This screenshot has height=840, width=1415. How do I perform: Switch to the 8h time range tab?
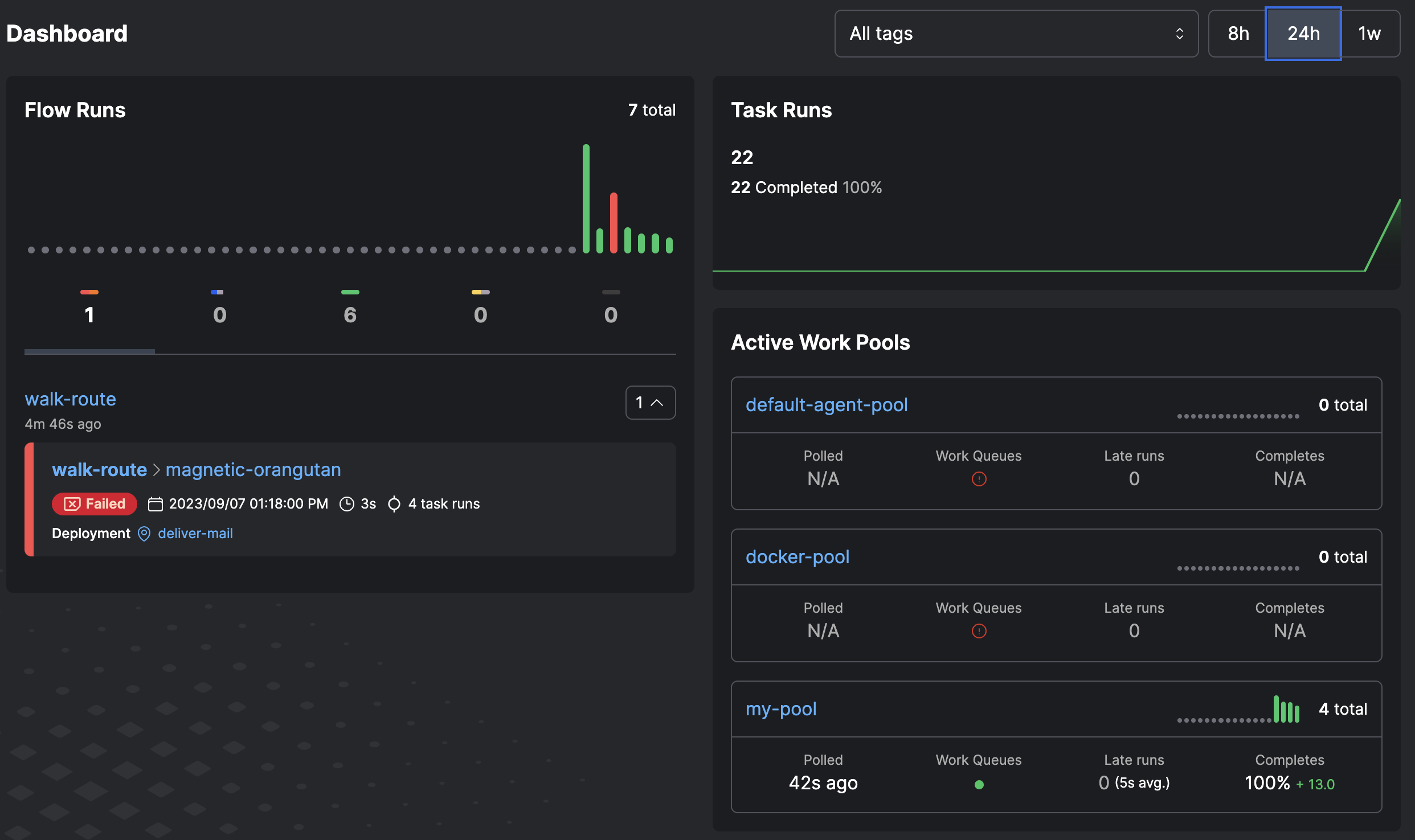pyautogui.click(x=1237, y=34)
